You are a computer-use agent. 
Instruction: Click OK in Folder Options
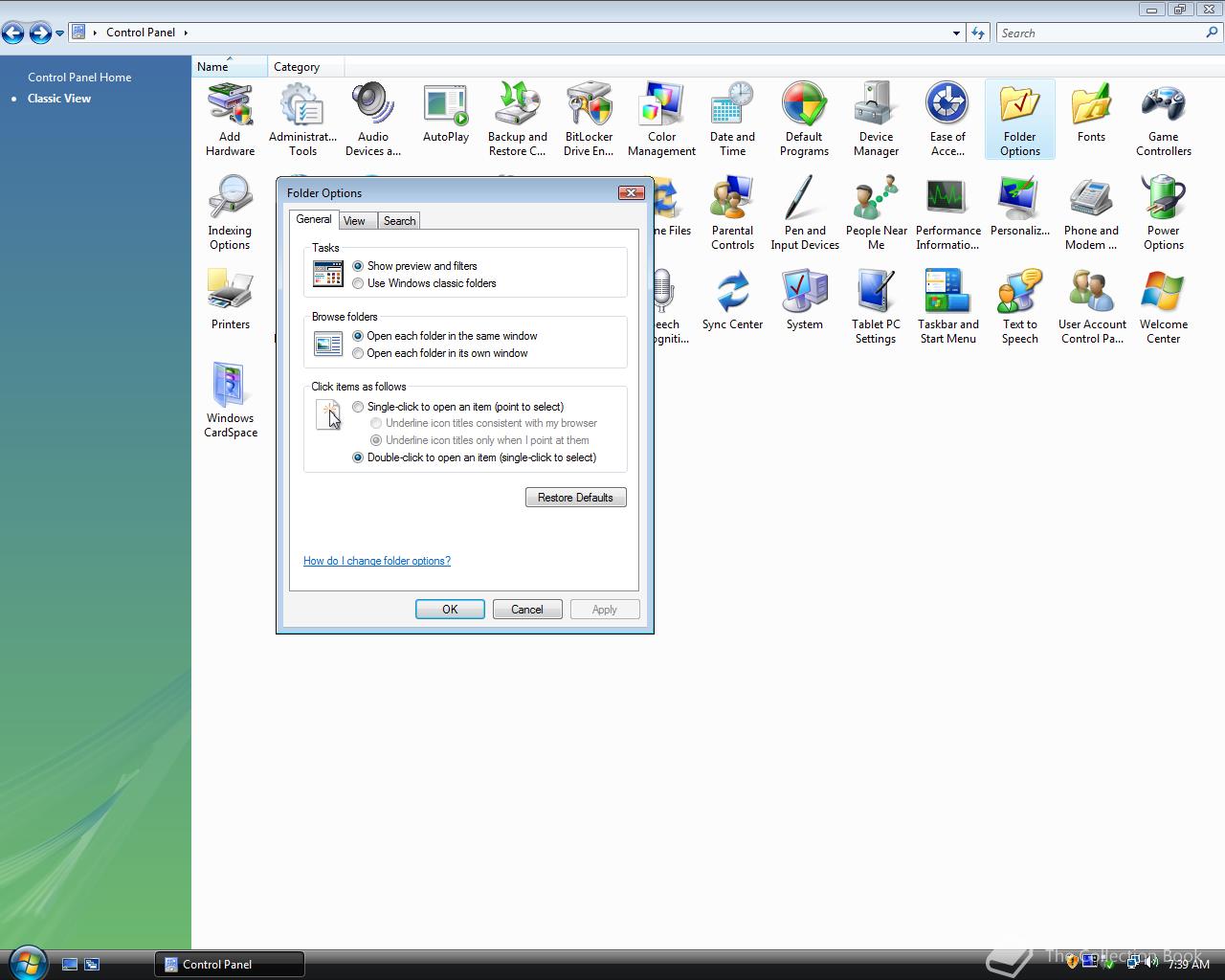[x=450, y=610]
